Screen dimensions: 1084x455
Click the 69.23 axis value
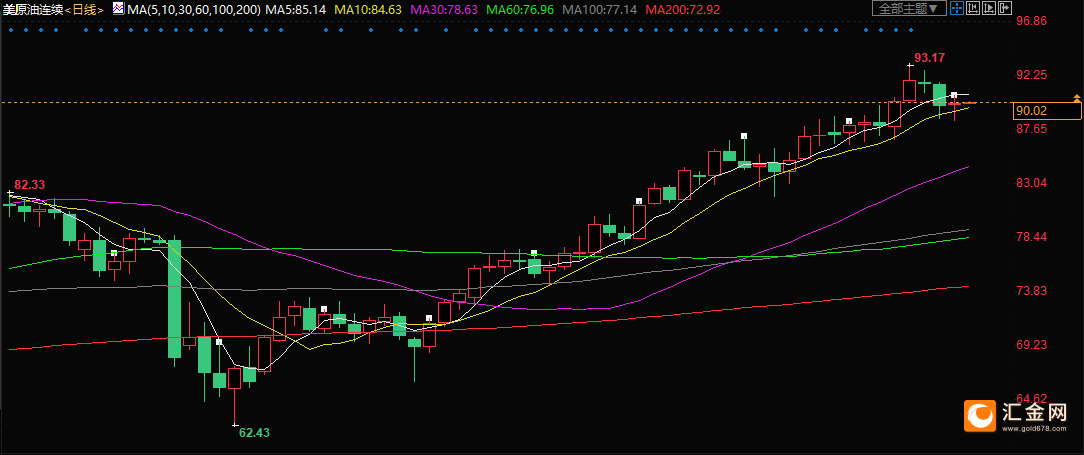[1031, 344]
